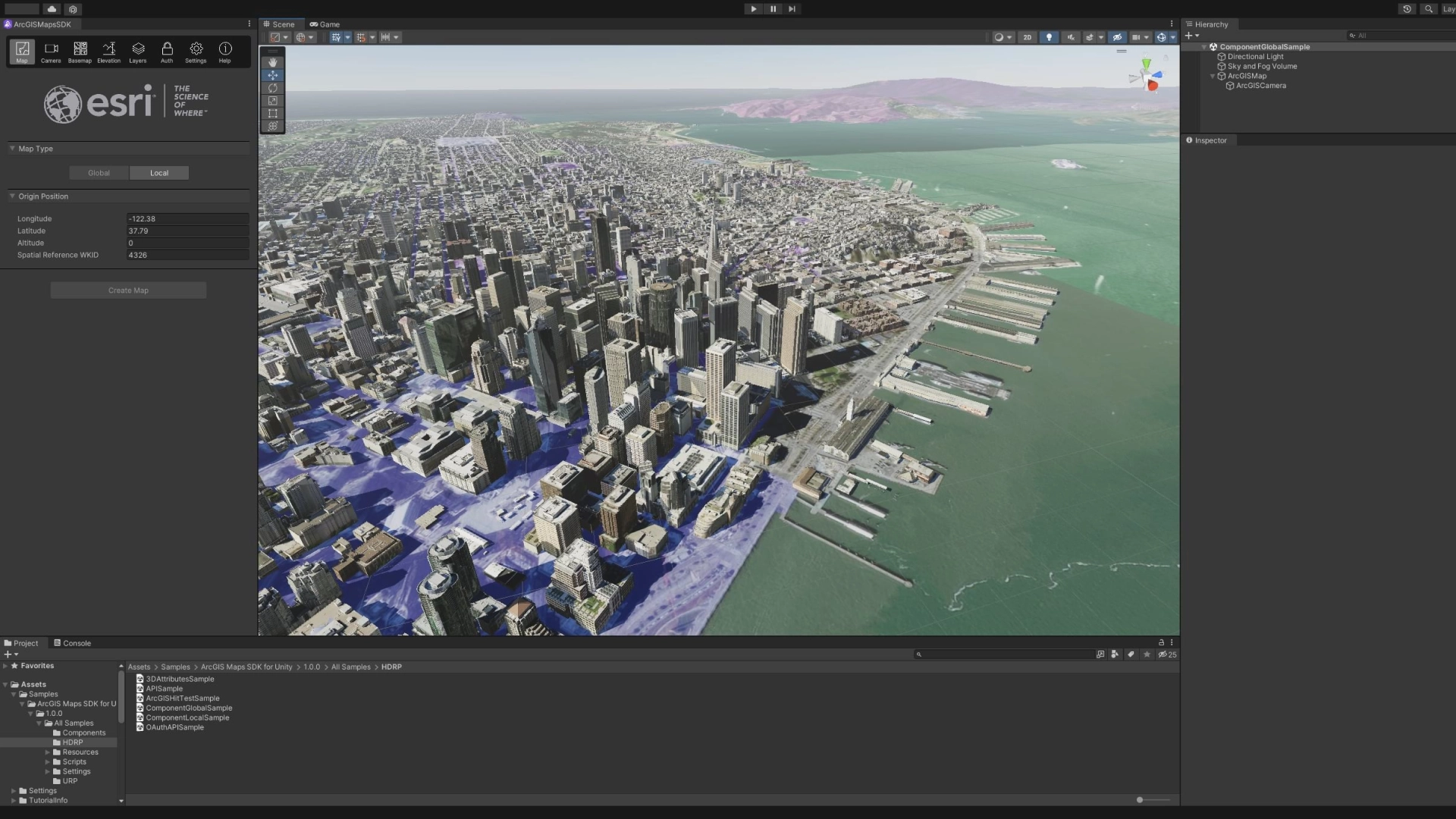Toggle hidden objects visibility eye button
Screen dimensions: 1456x819
[1117, 37]
